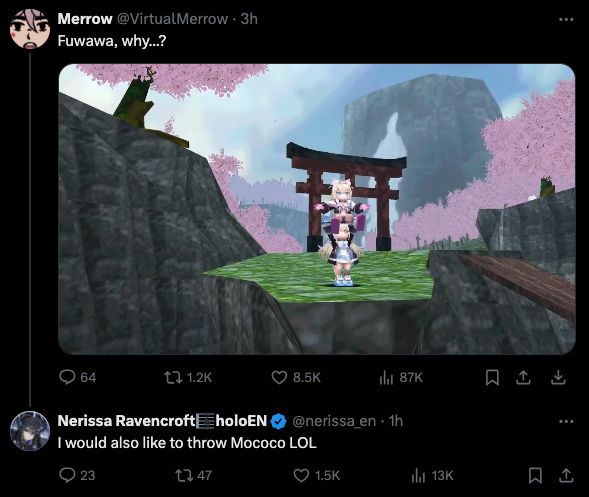Share Merrow's tweet via share icon

pyautogui.click(x=523, y=378)
